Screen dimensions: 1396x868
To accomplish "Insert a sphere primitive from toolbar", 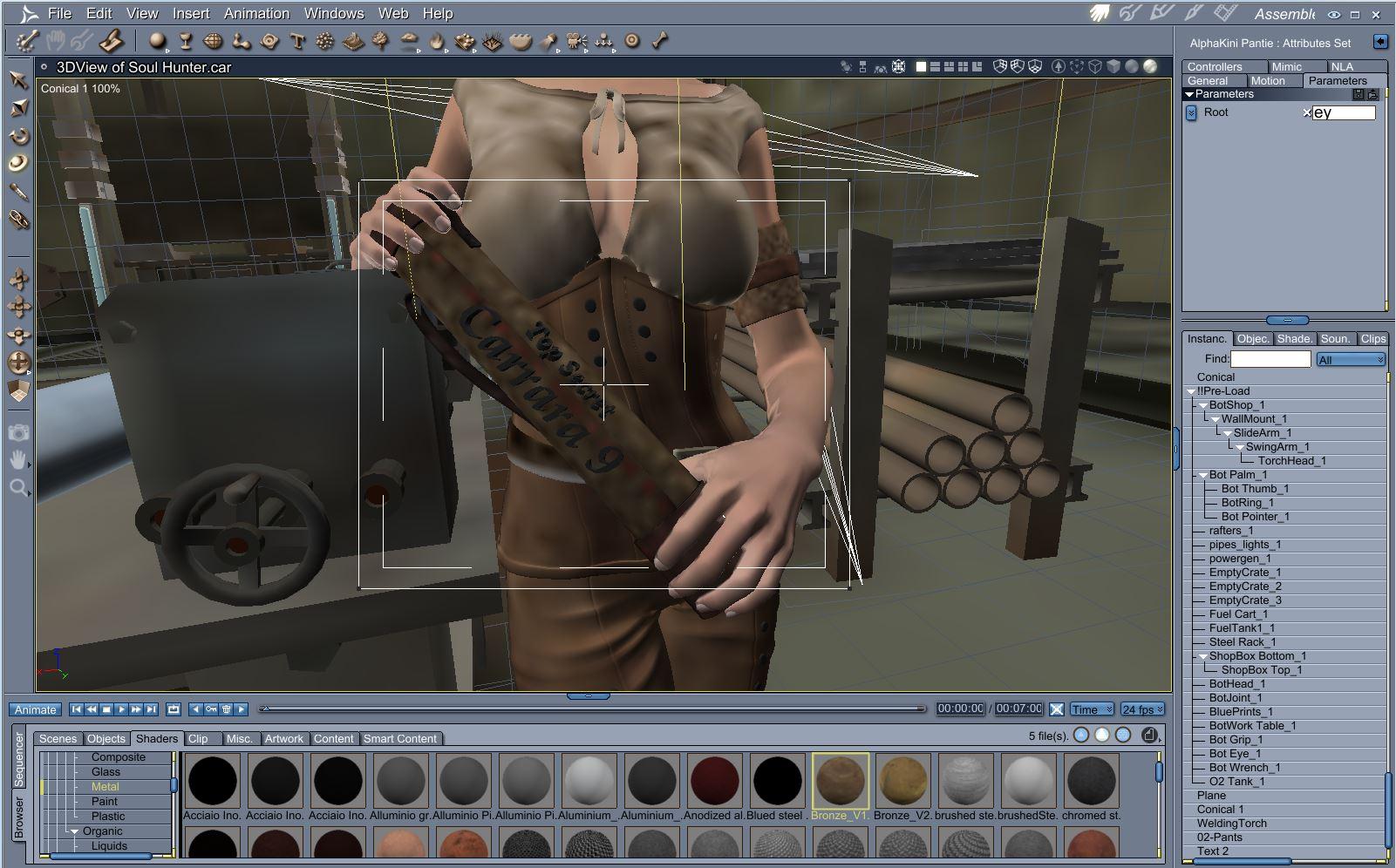I will coord(157,40).
